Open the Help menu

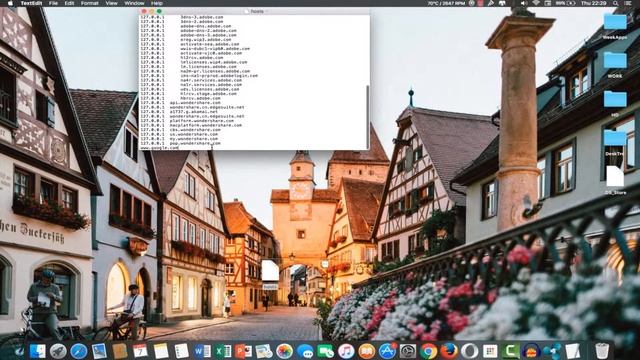pos(157,3)
